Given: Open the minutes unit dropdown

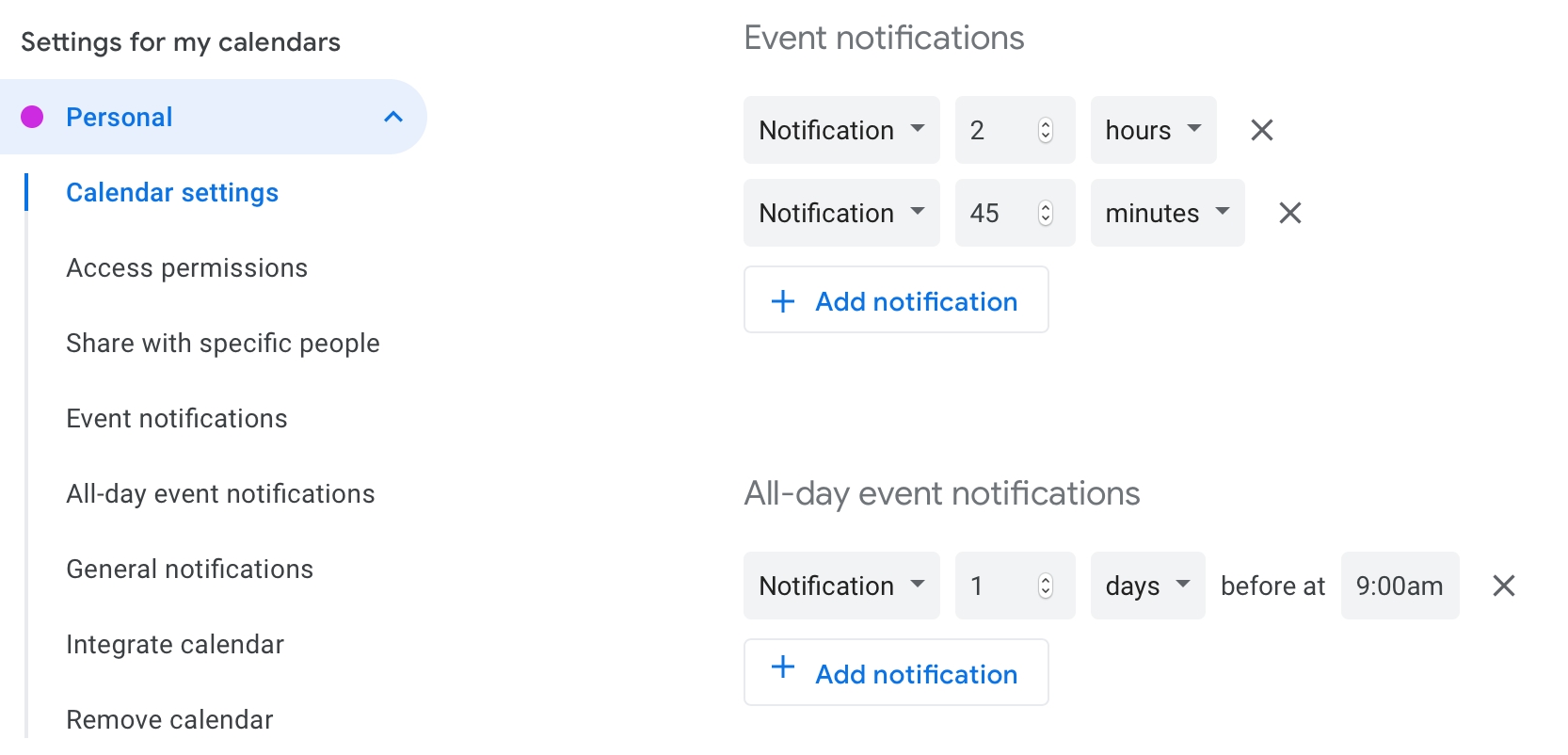Looking at the screenshot, I should point(1167,213).
